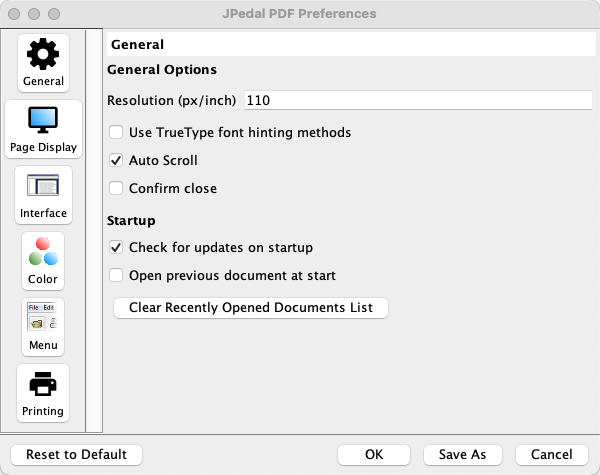600x475 pixels.
Task: Click the sidebar vertical scrollbar track
Action: click(x=93, y=230)
